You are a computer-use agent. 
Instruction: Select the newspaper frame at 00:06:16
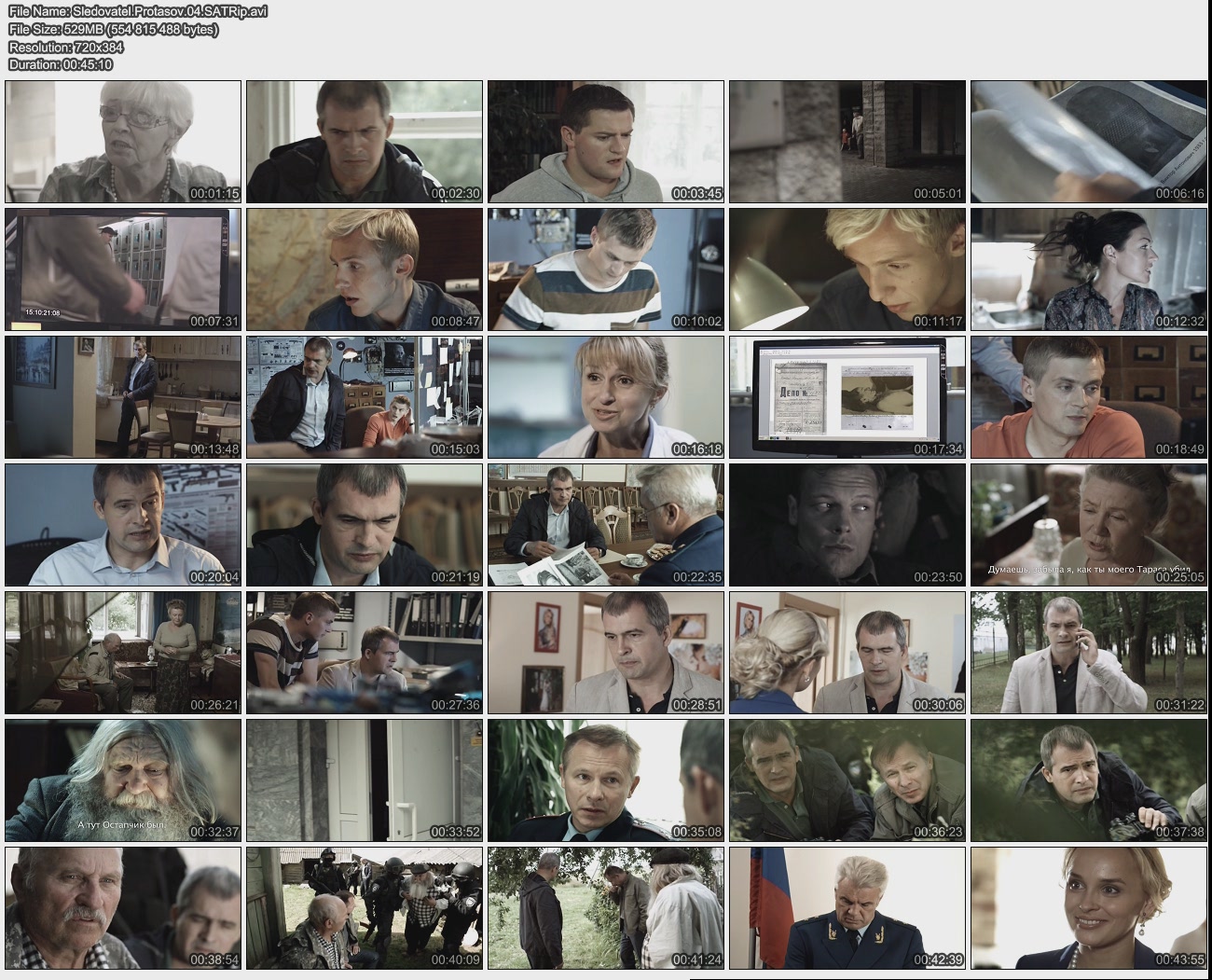[x=1088, y=142]
